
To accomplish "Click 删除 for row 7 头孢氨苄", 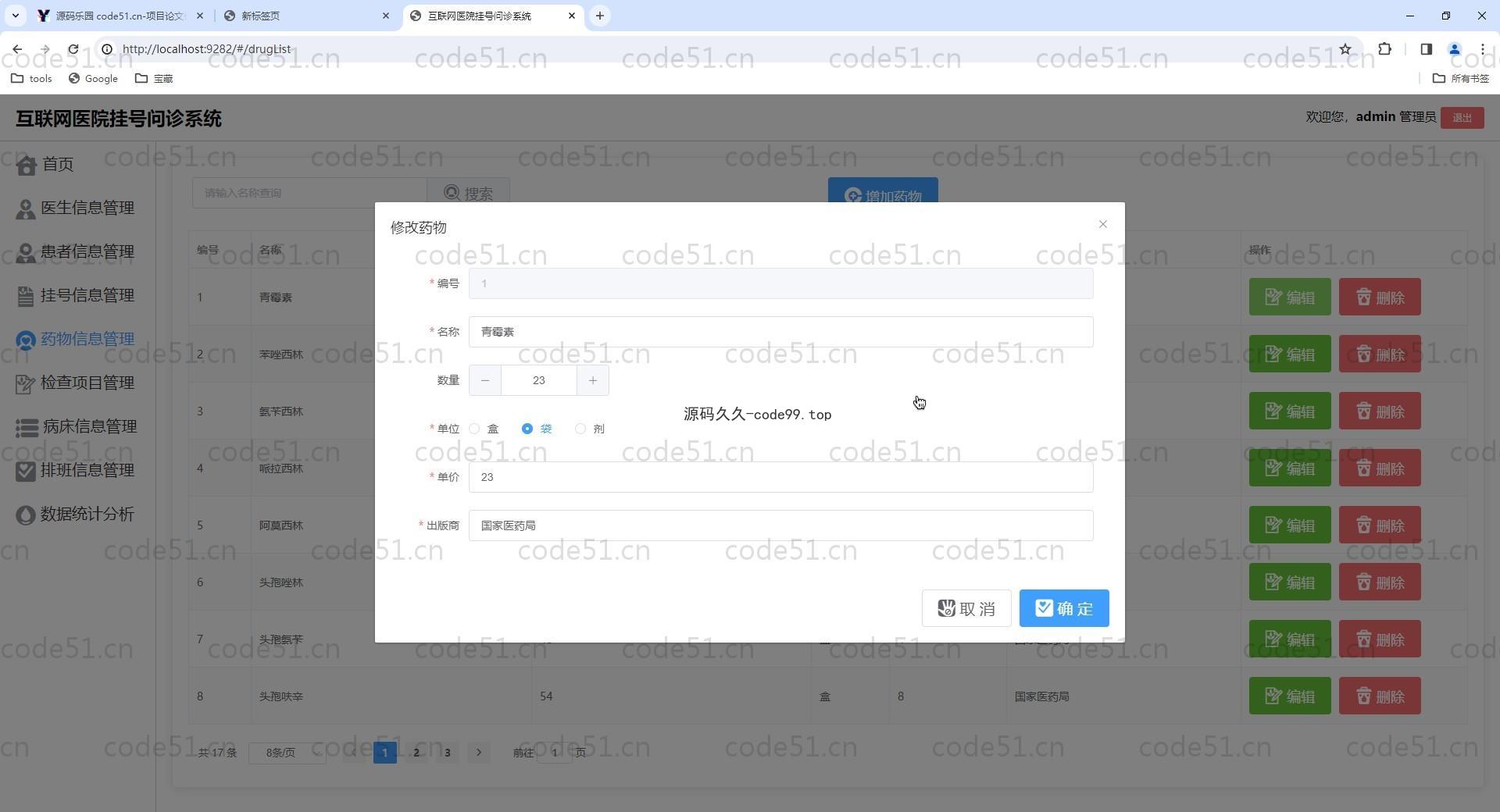I will coord(1380,639).
